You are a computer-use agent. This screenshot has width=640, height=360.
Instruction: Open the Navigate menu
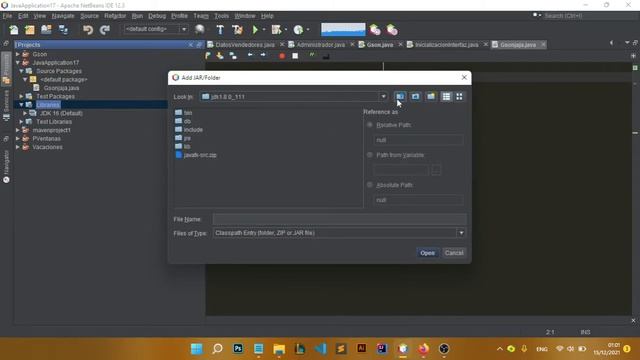click(x=63, y=16)
